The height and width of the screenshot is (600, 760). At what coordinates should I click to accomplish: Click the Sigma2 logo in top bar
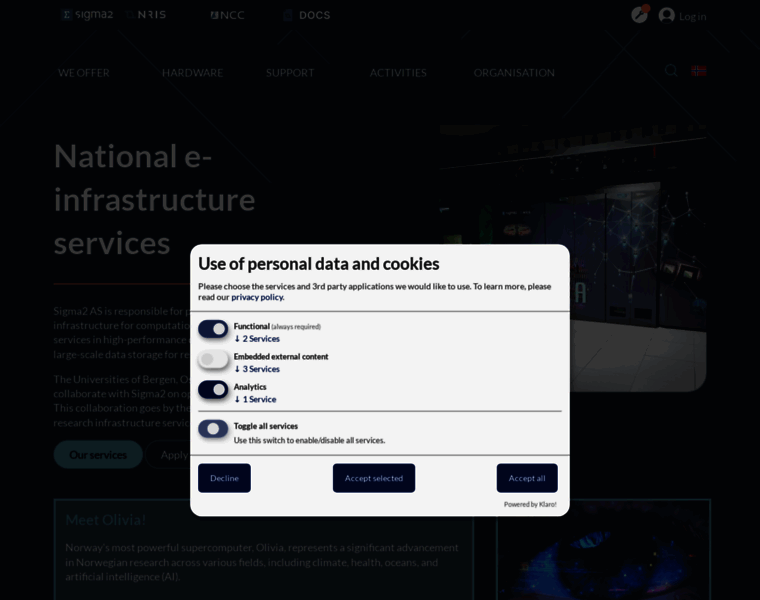point(87,15)
